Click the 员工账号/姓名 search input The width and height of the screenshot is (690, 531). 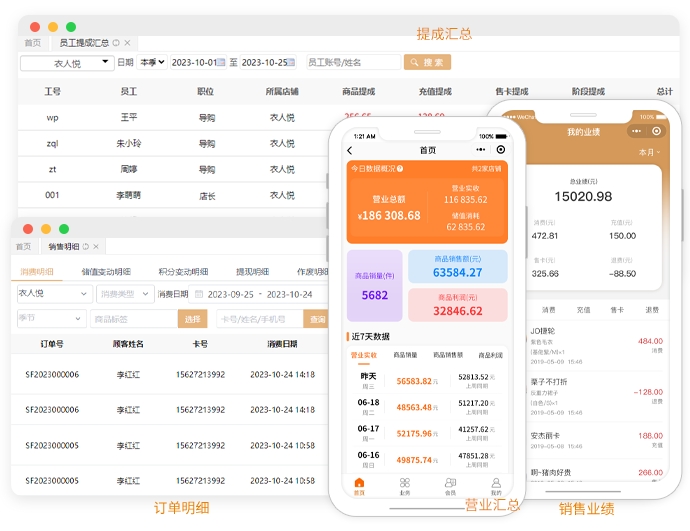pyautogui.click(x=353, y=62)
